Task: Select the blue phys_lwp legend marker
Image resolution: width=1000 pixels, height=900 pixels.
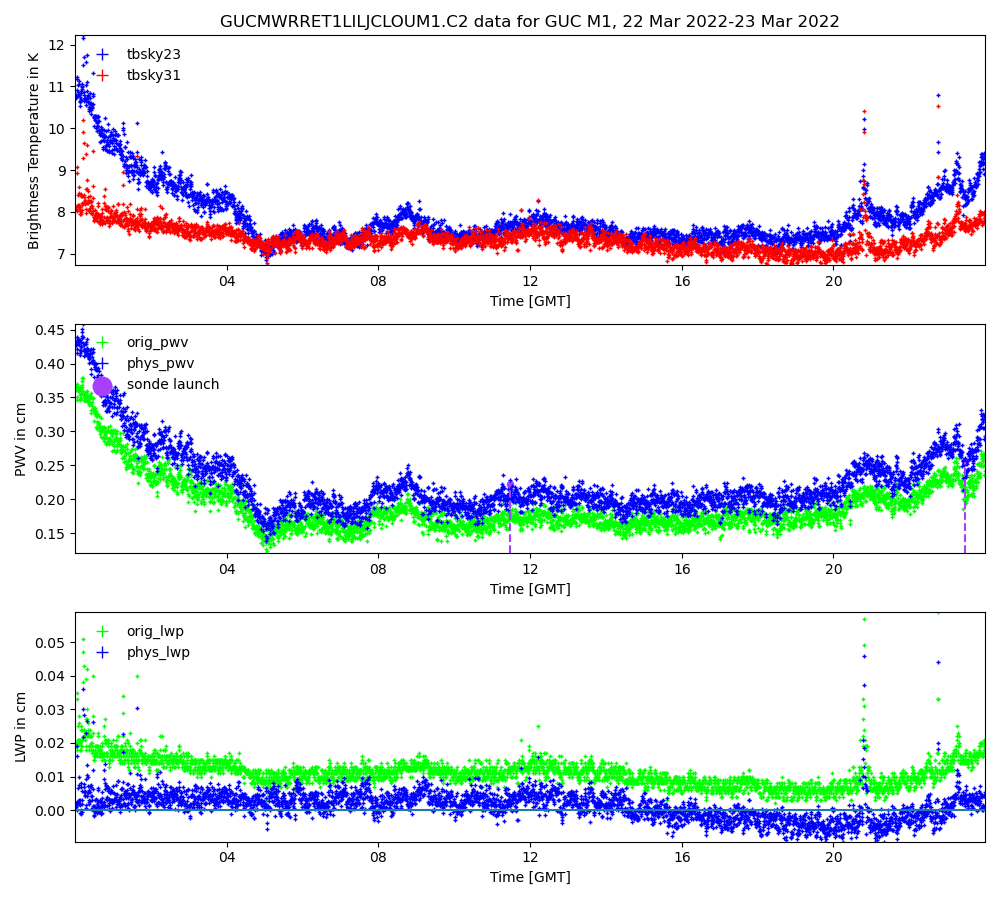Action: coord(102,653)
